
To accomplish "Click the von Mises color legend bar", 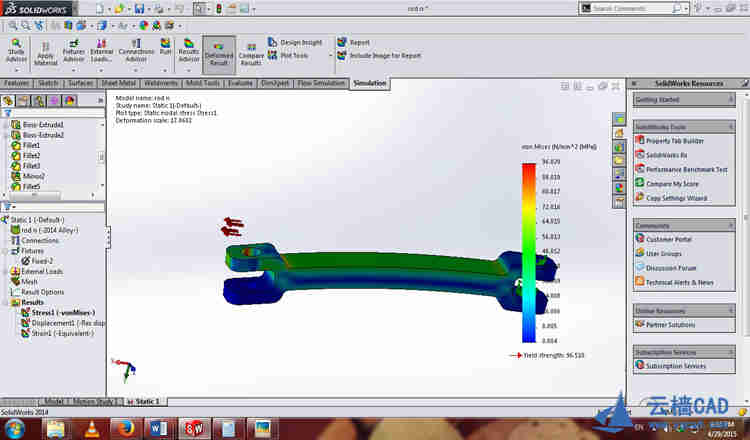I will pos(529,253).
